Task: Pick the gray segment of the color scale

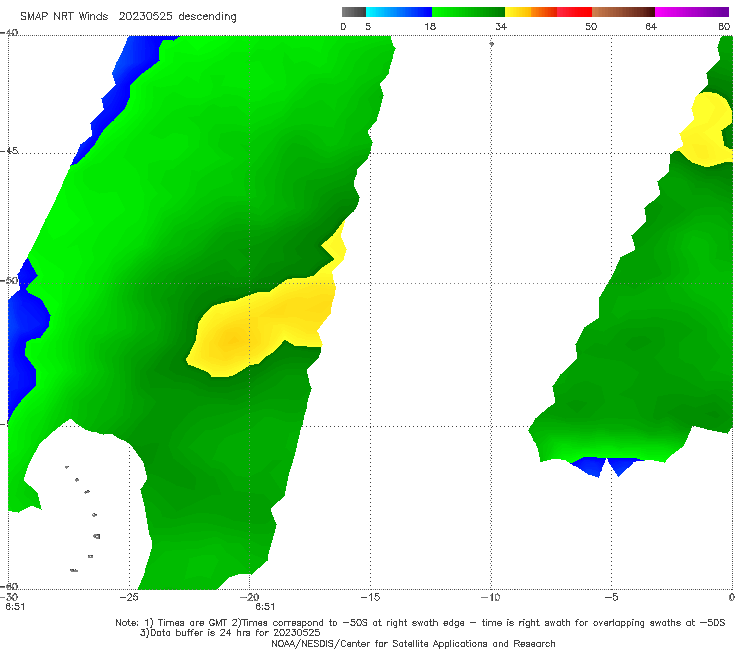Action: (353, 12)
